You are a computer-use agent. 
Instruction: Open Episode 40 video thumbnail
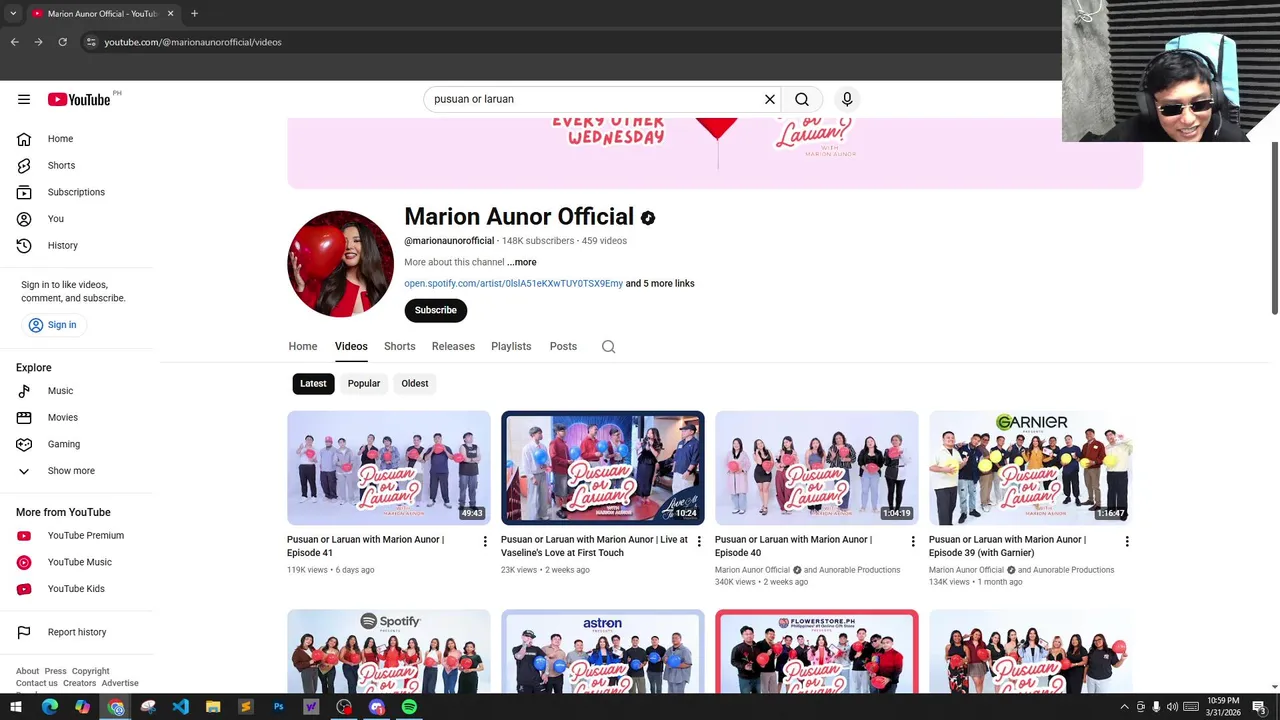(x=816, y=468)
